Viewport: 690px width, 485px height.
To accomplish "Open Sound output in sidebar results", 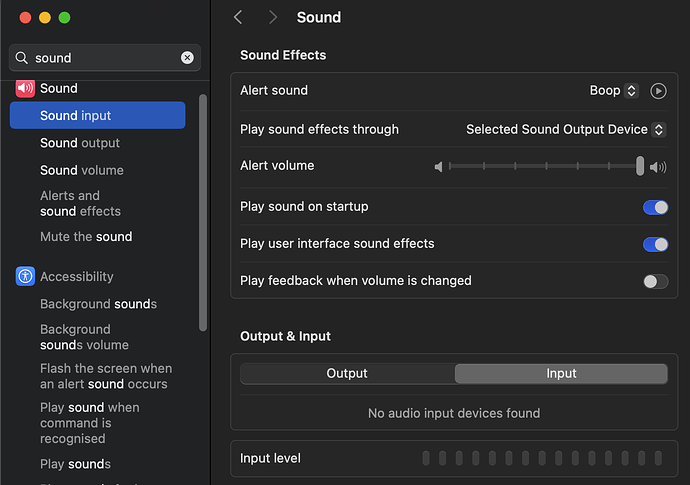I will coord(80,143).
